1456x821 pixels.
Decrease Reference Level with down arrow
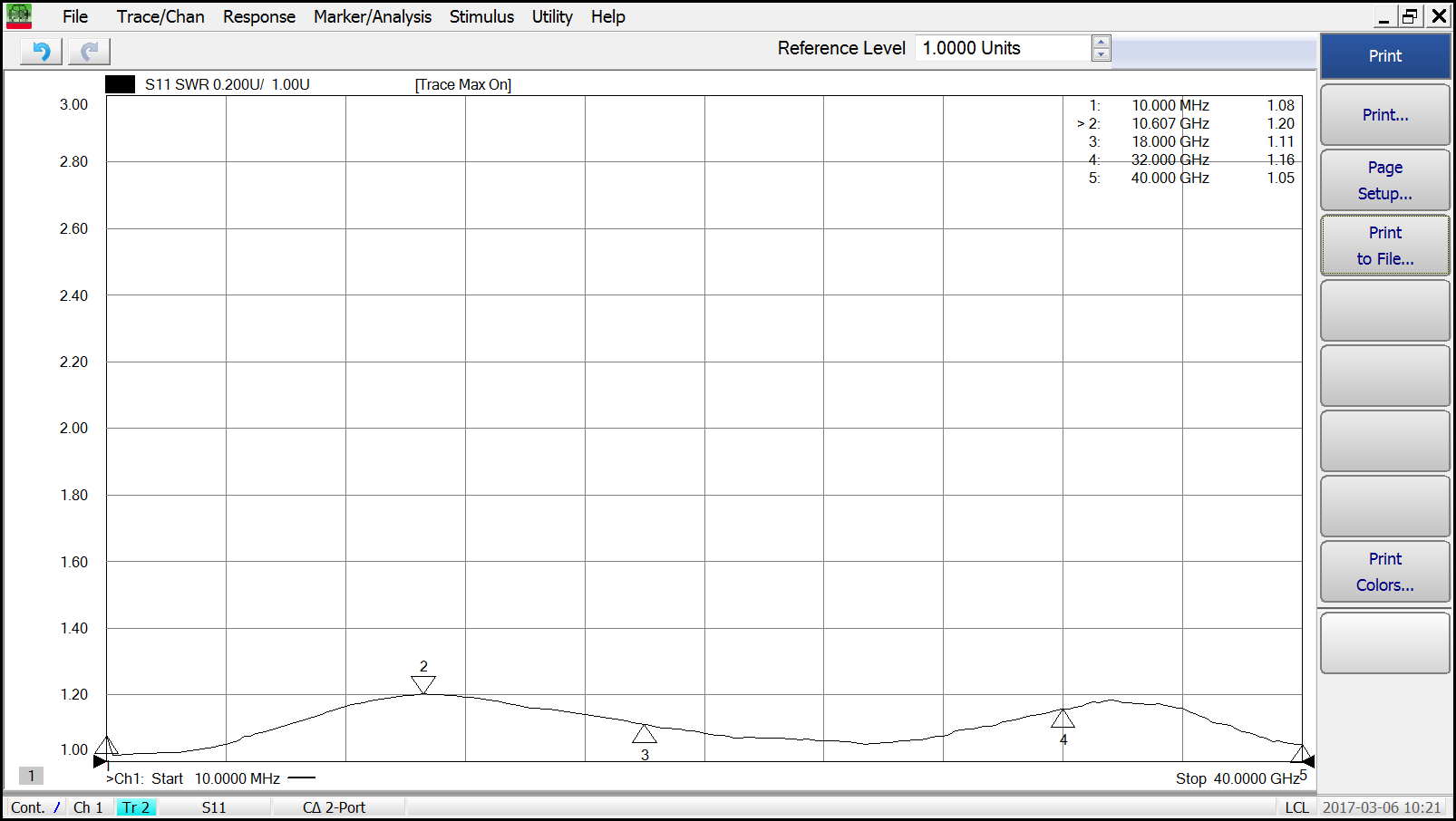click(1102, 54)
